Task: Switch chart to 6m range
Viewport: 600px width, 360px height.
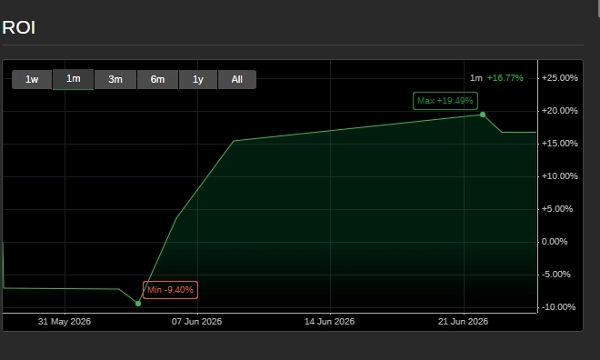Action: (157, 80)
